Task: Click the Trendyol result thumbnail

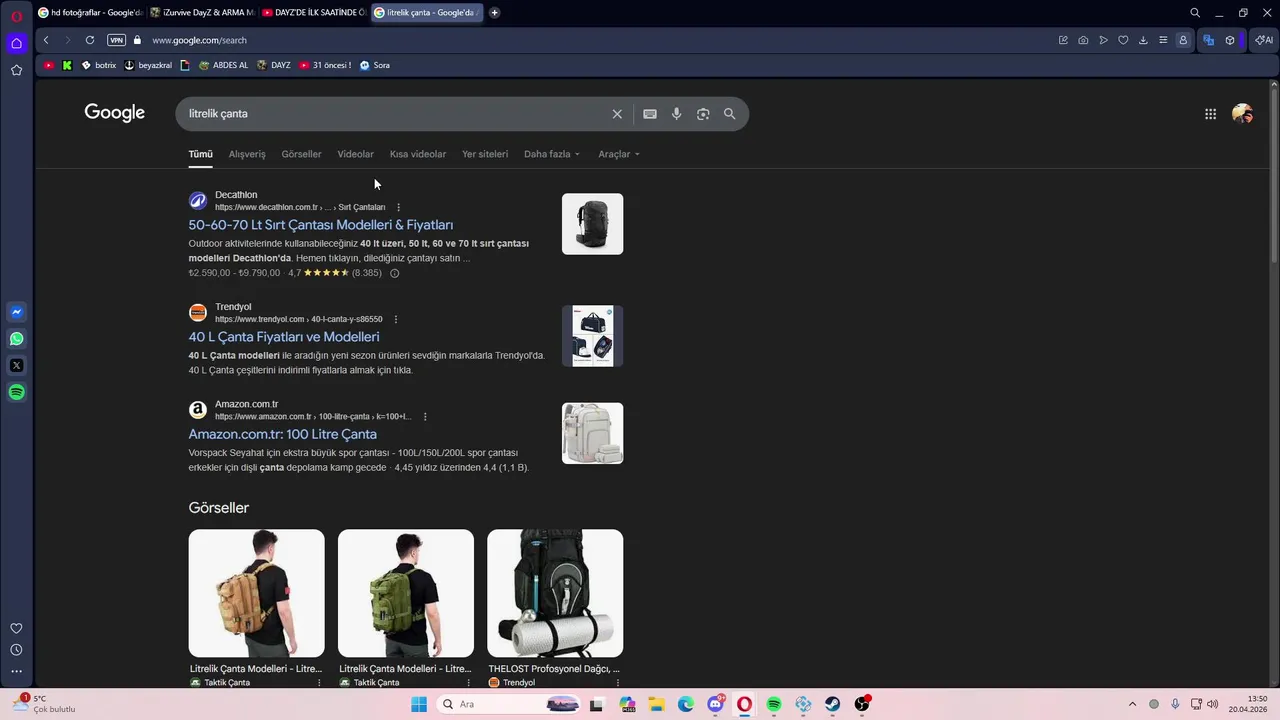Action: tap(592, 336)
